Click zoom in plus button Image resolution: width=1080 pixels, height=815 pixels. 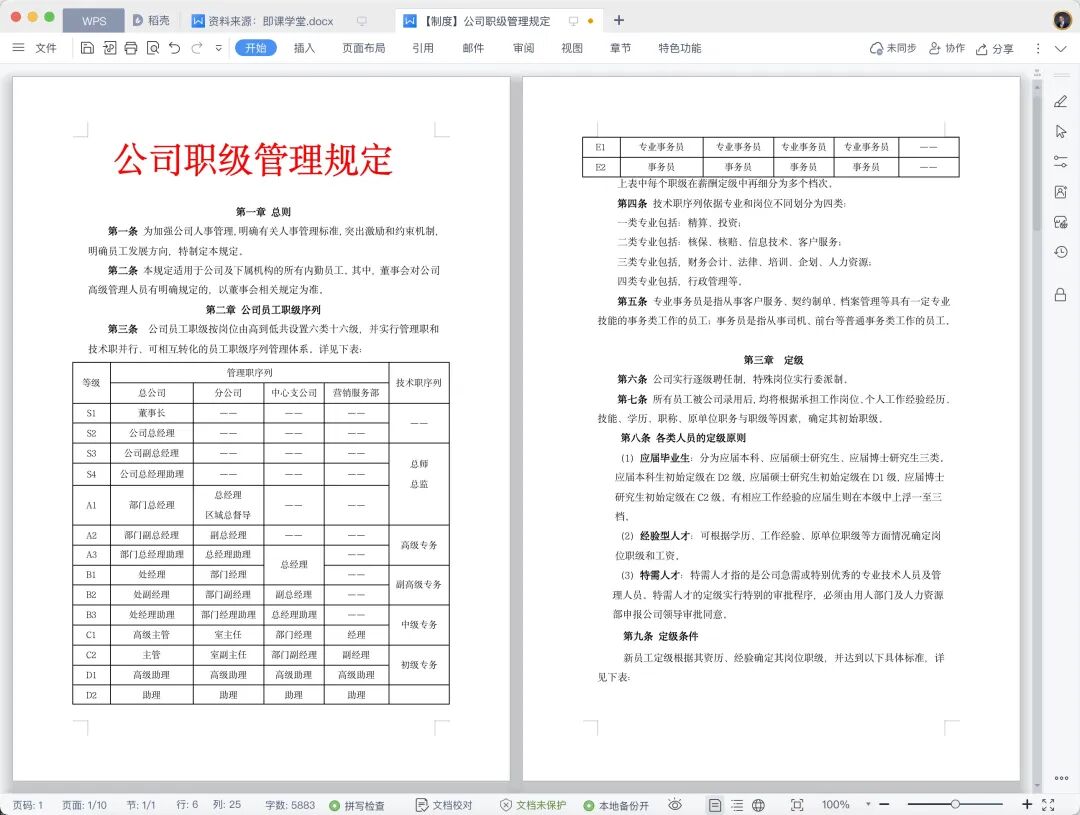(x=1026, y=804)
